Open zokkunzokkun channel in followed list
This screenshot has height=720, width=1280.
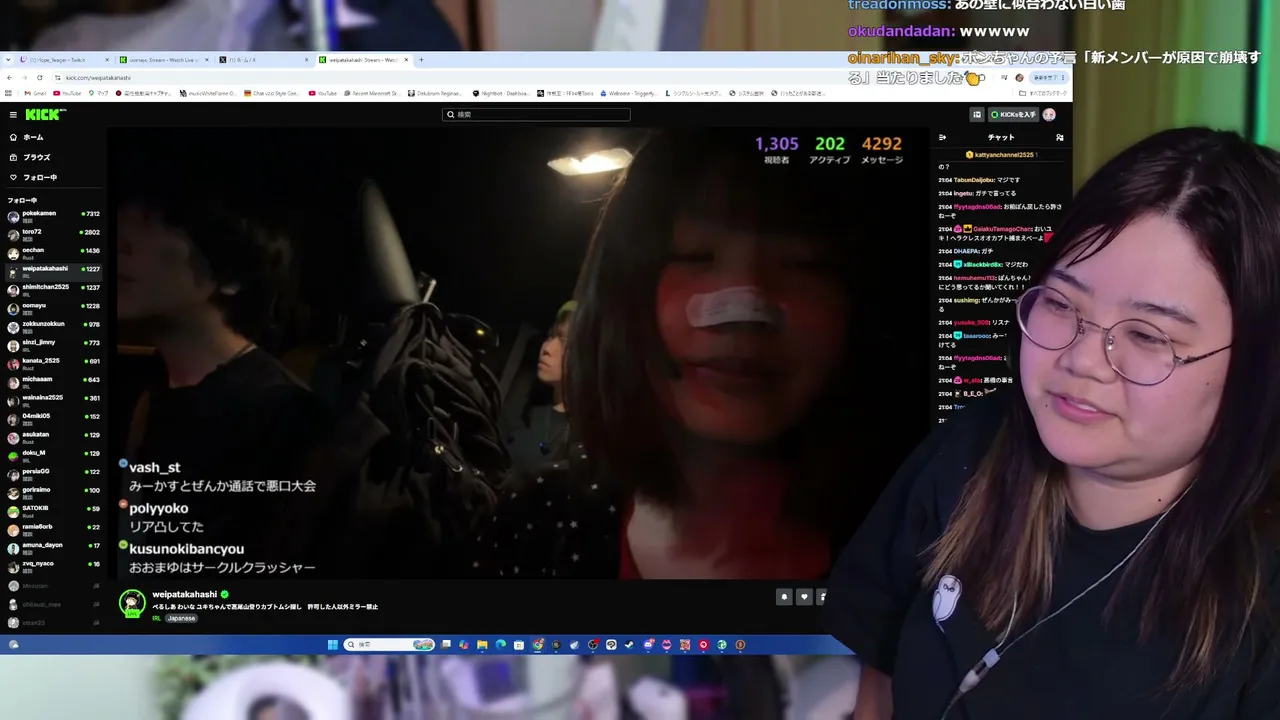[x=54, y=326]
